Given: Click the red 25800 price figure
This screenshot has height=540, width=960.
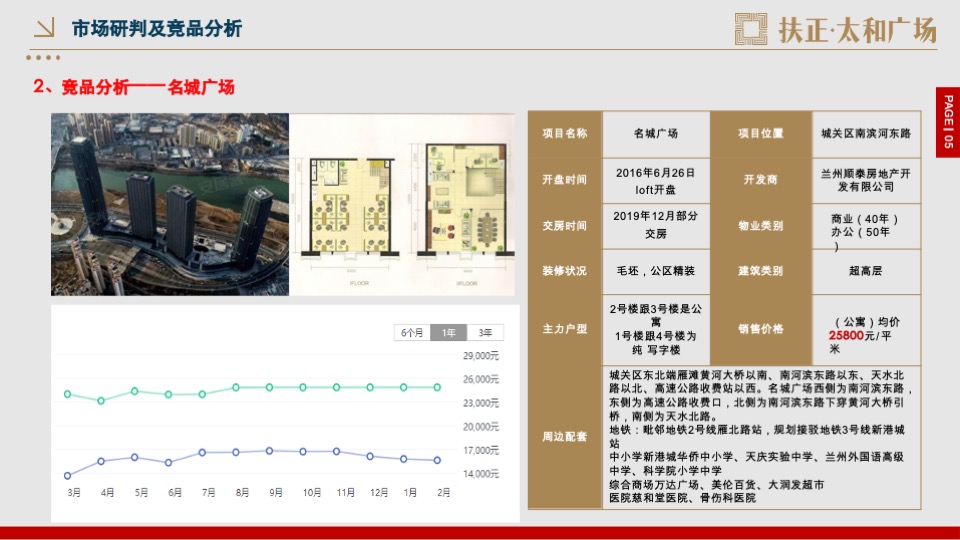Looking at the screenshot, I should click(x=846, y=336).
